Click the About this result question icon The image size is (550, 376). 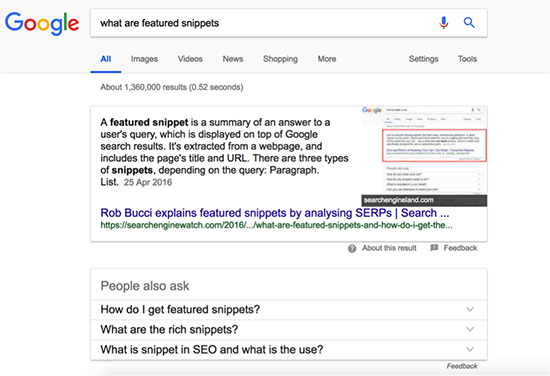(x=352, y=248)
